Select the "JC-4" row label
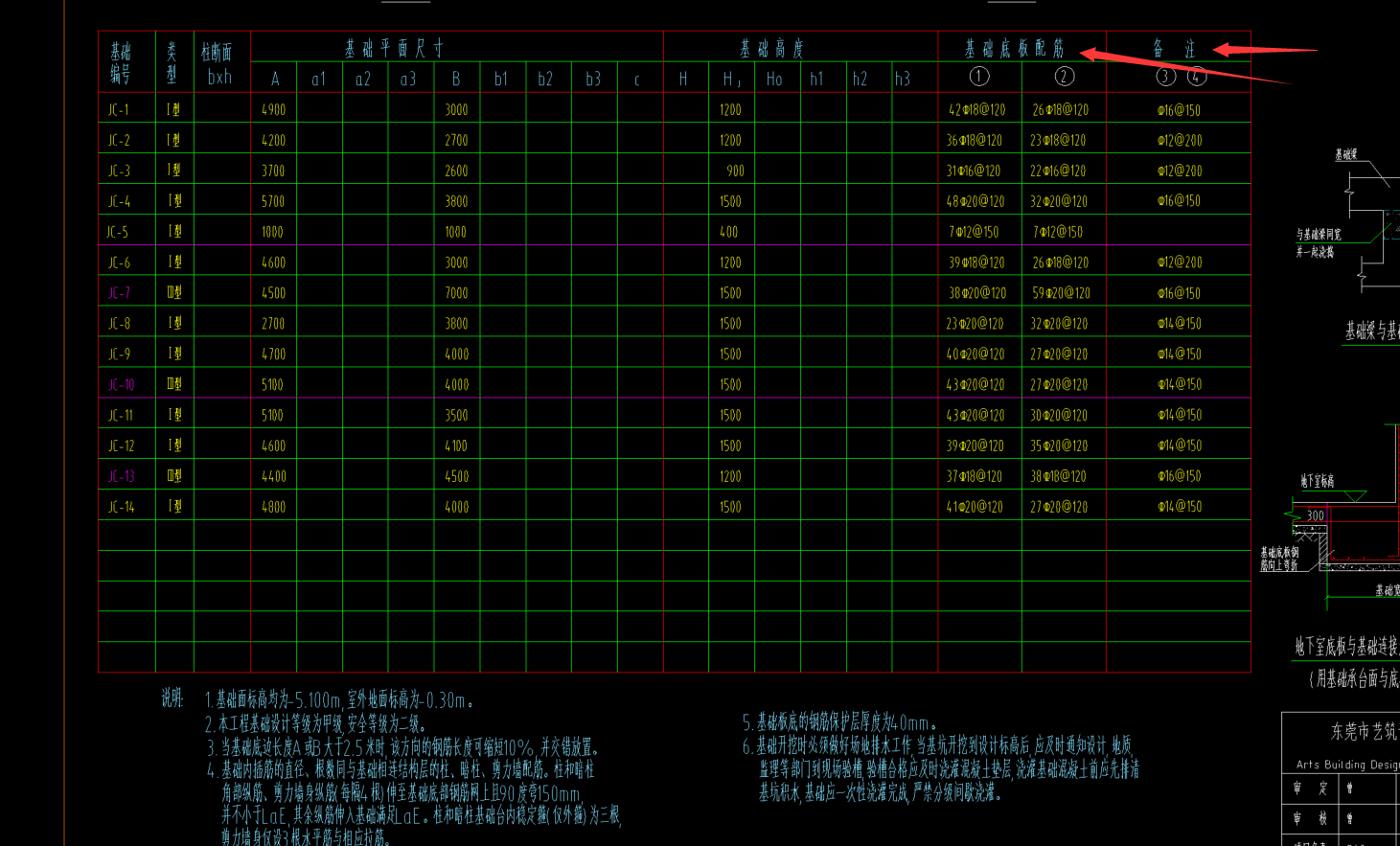Image resolution: width=1400 pixels, height=846 pixels. 119,201
